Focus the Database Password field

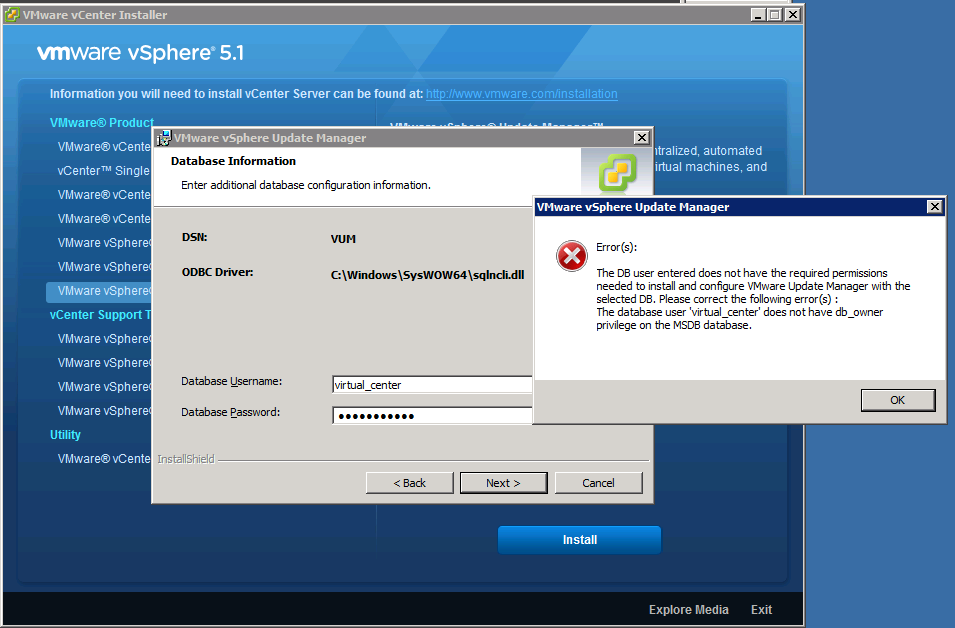tap(432, 415)
